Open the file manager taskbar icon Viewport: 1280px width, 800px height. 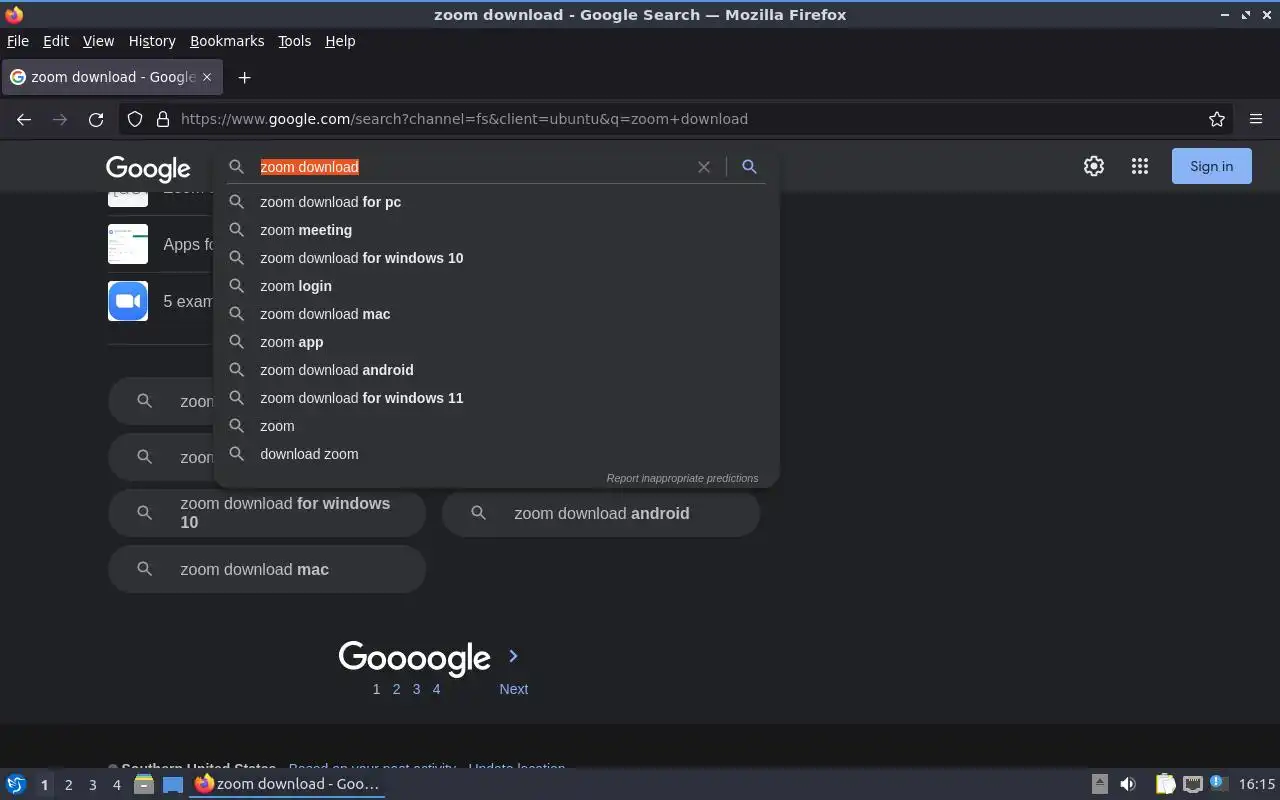(144, 784)
